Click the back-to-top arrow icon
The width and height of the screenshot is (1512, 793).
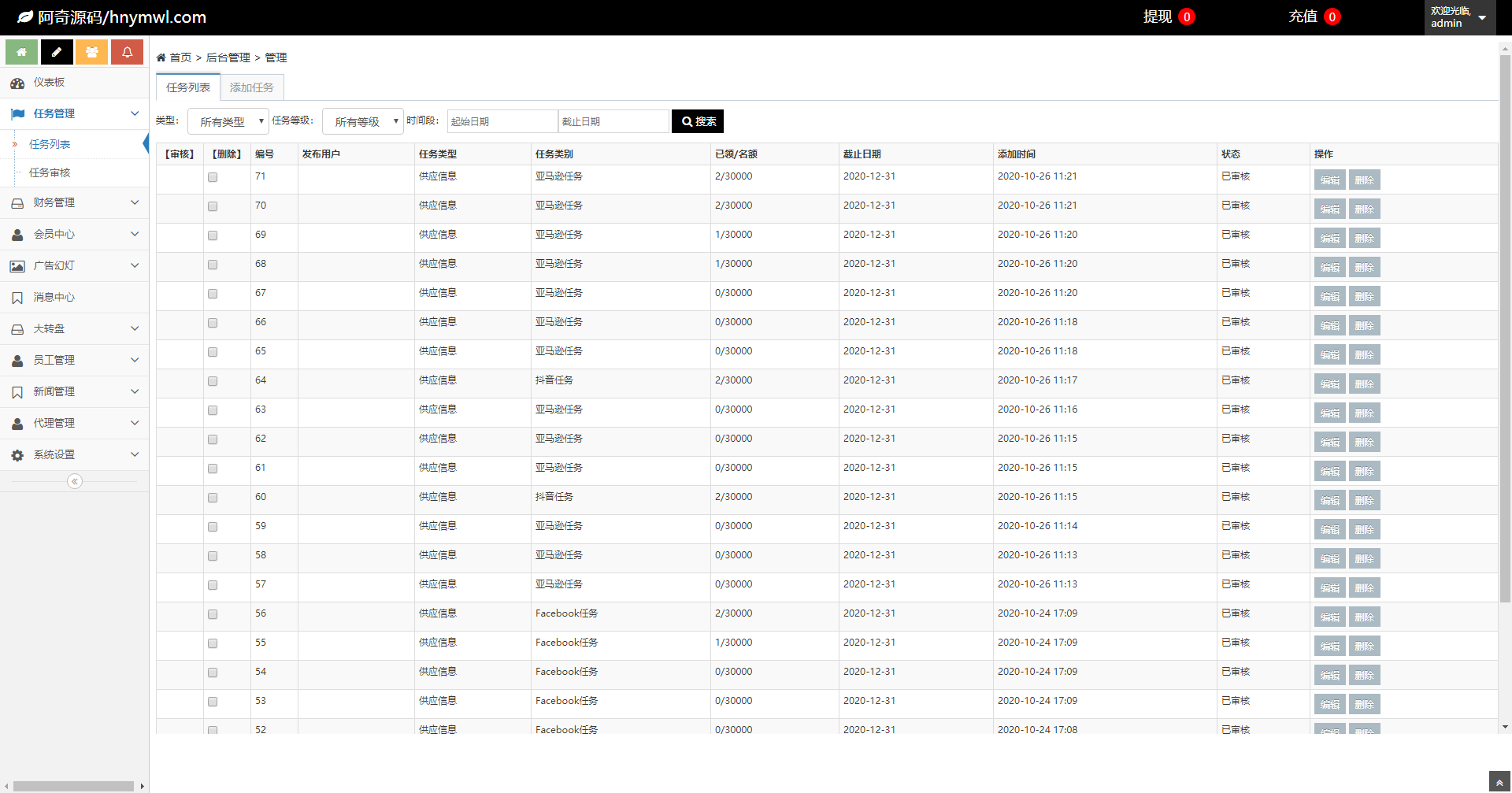pos(1499,783)
